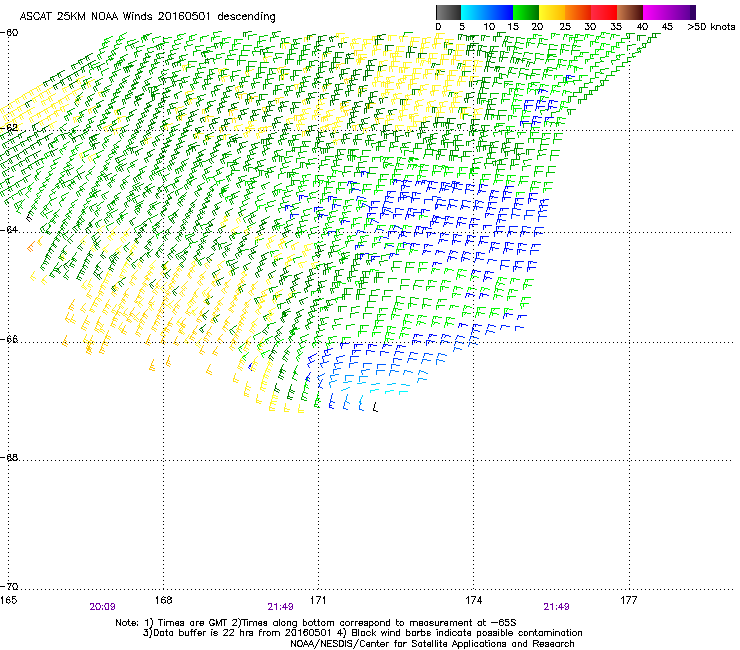Click the '-70' latitude axis label
740x650 pixels.
click(9, 586)
